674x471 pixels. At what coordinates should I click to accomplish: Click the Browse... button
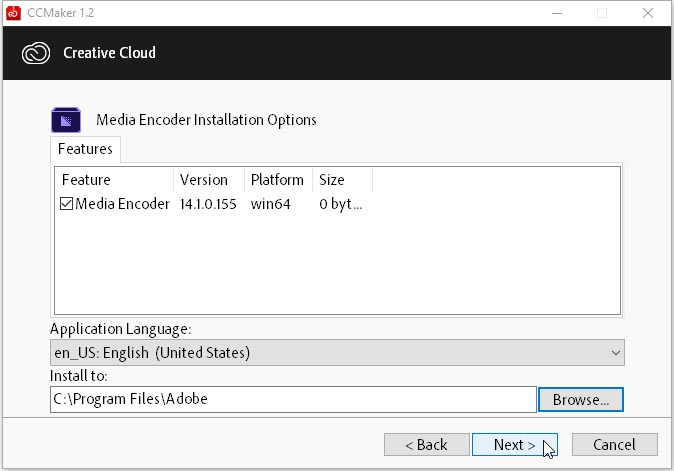pos(580,400)
